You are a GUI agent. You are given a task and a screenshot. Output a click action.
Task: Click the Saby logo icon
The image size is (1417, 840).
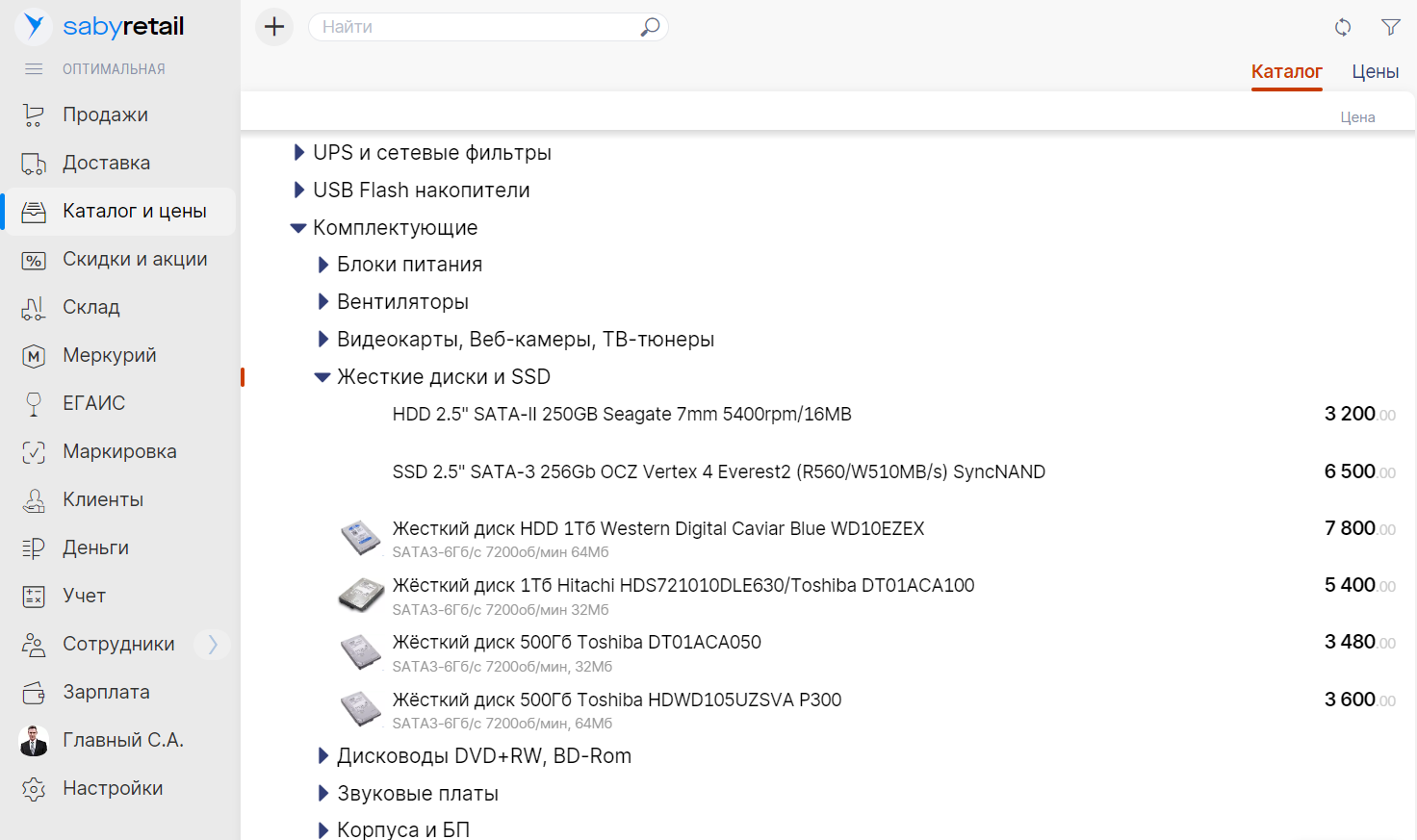point(34,26)
